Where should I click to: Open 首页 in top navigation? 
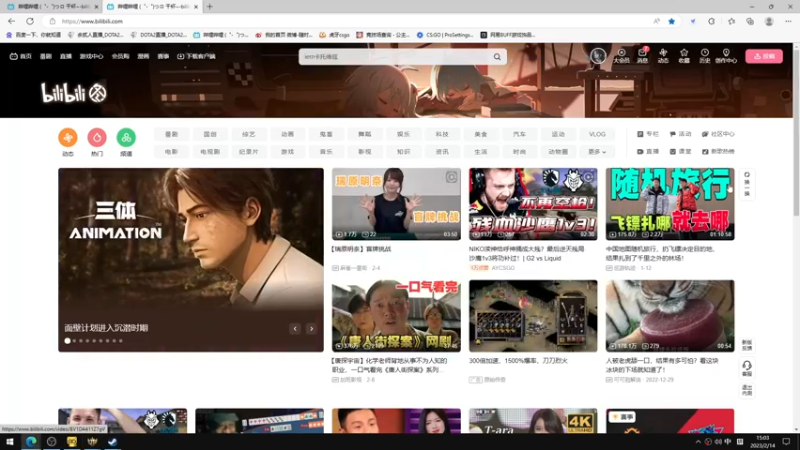[20, 56]
